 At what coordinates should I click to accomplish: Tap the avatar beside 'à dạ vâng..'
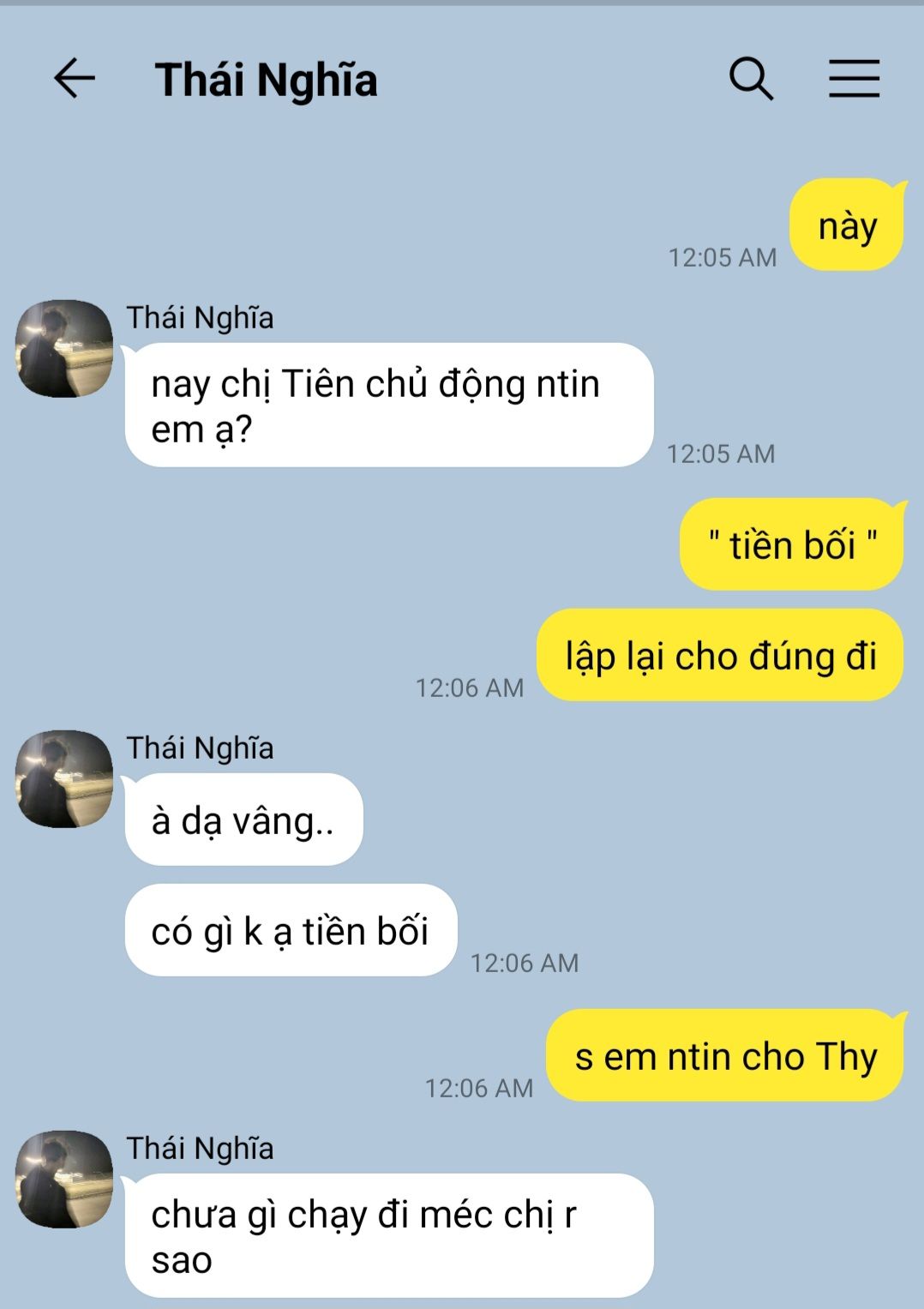pos(64,778)
